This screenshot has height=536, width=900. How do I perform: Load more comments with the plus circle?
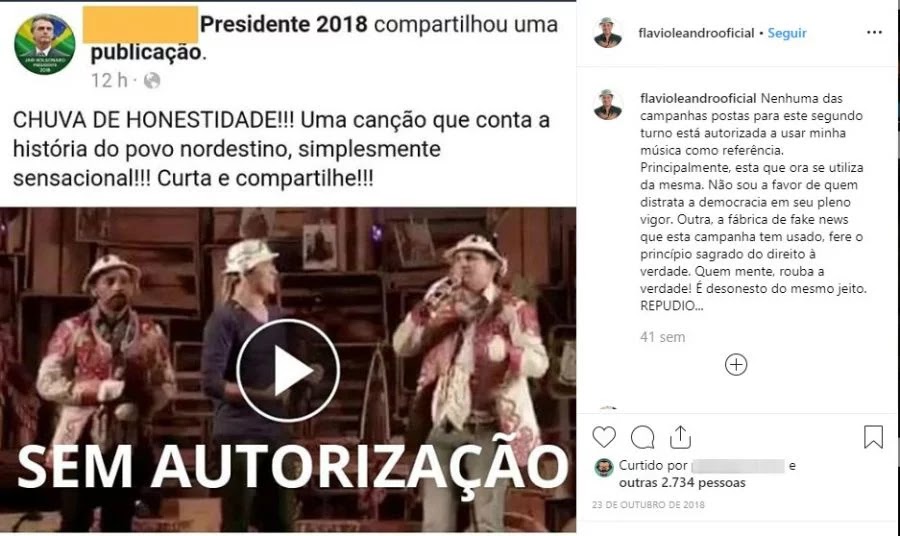(x=736, y=364)
